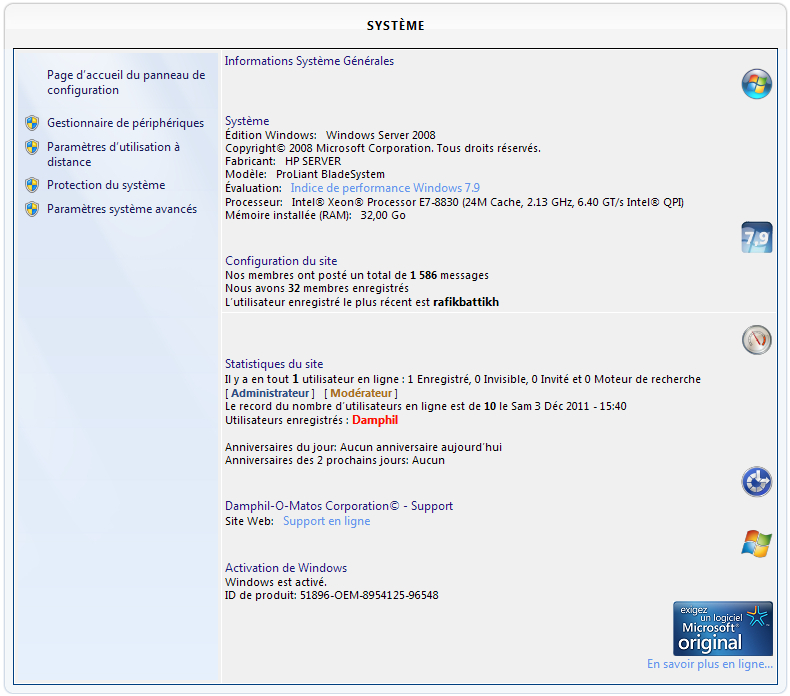Click the Windows Server 2008 edition text
Image resolution: width=790 pixels, height=696 pixels.
pyautogui.click(x=380, y=135)
